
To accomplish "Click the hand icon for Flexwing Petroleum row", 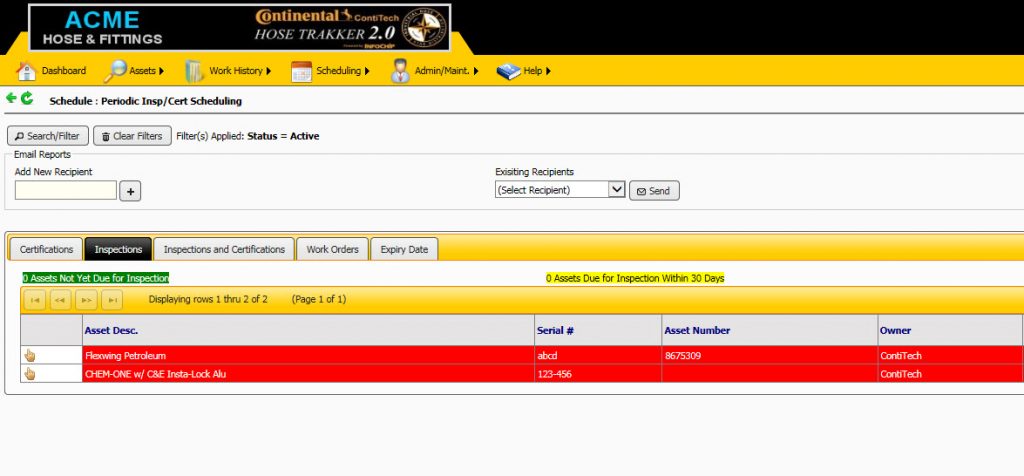I will point(29,355).
